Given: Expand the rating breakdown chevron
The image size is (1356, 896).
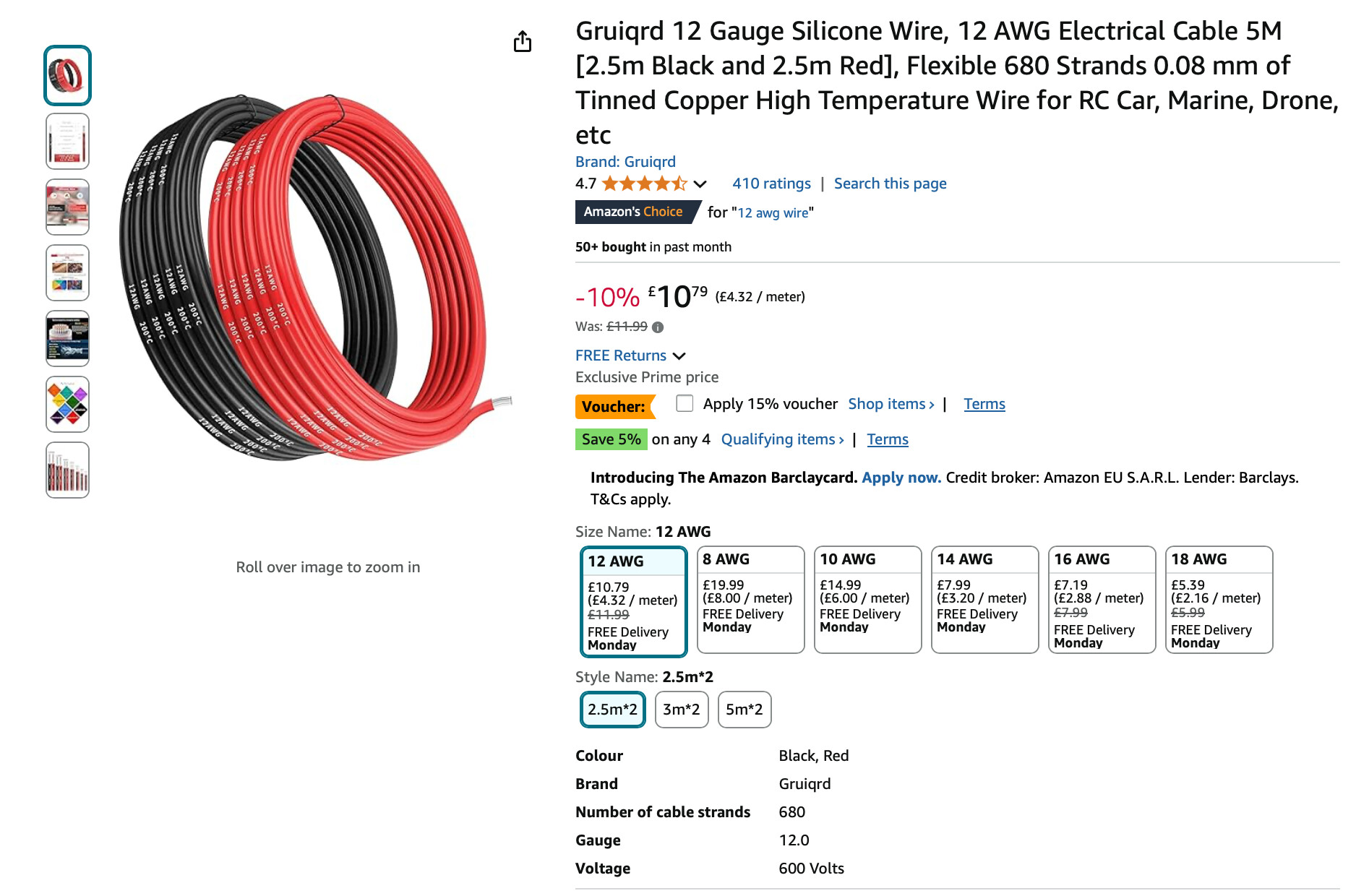Looking at the screenshot, I should pyautogui.click(x=700, y=184).
